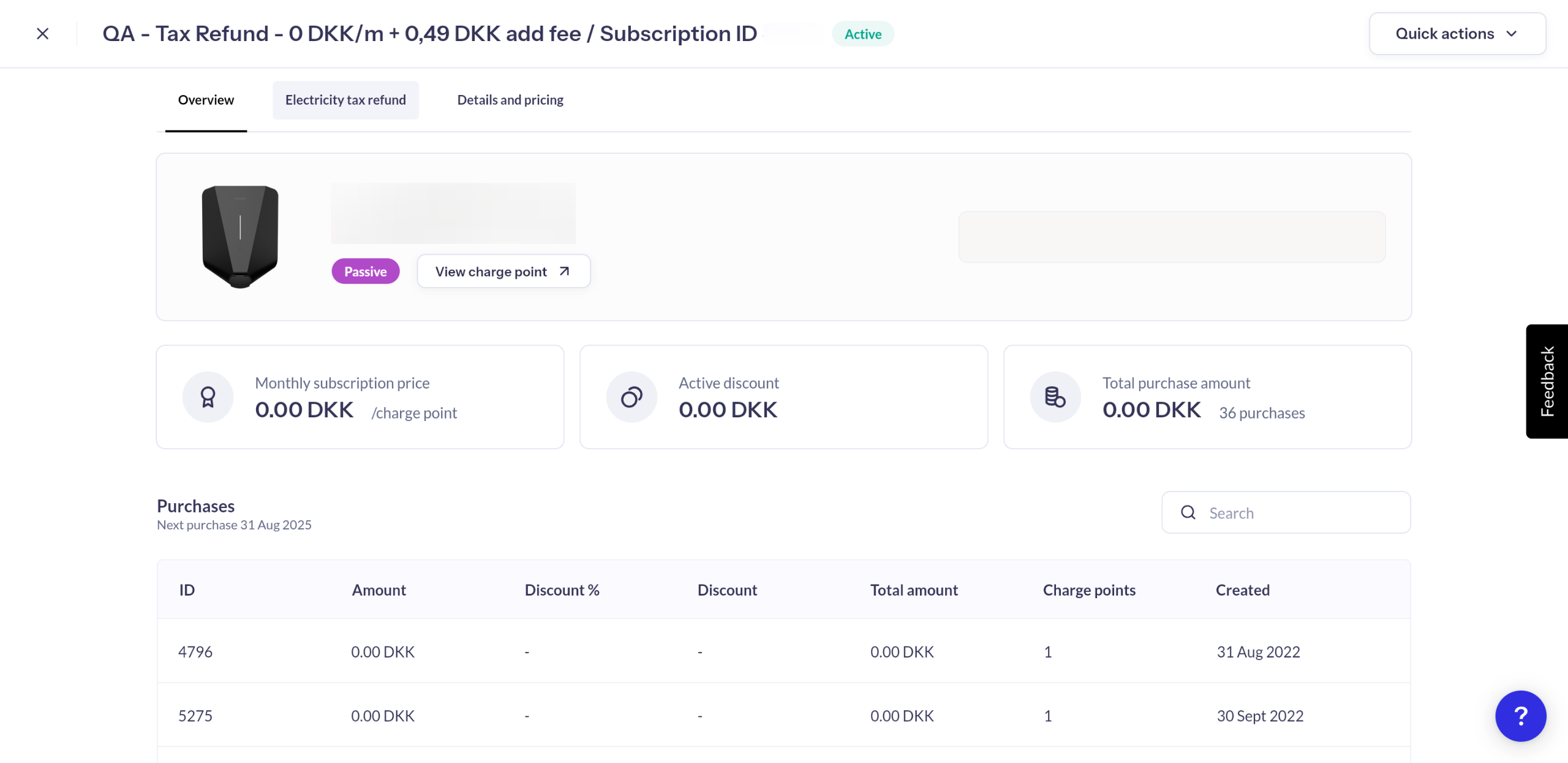This screenshot has height=763, width=1568.
Task: Focus the Purchases search field
Action: tap(1298, 512)
